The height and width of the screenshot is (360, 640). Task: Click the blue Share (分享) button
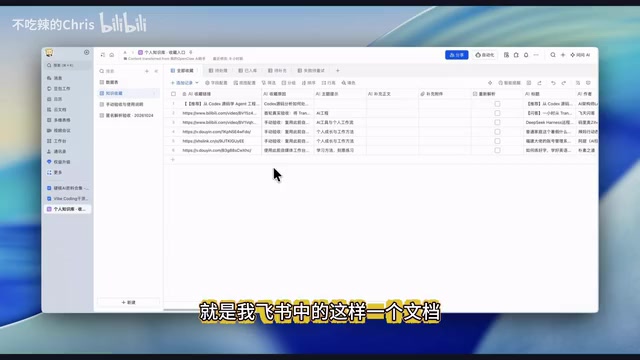point(456,55)
